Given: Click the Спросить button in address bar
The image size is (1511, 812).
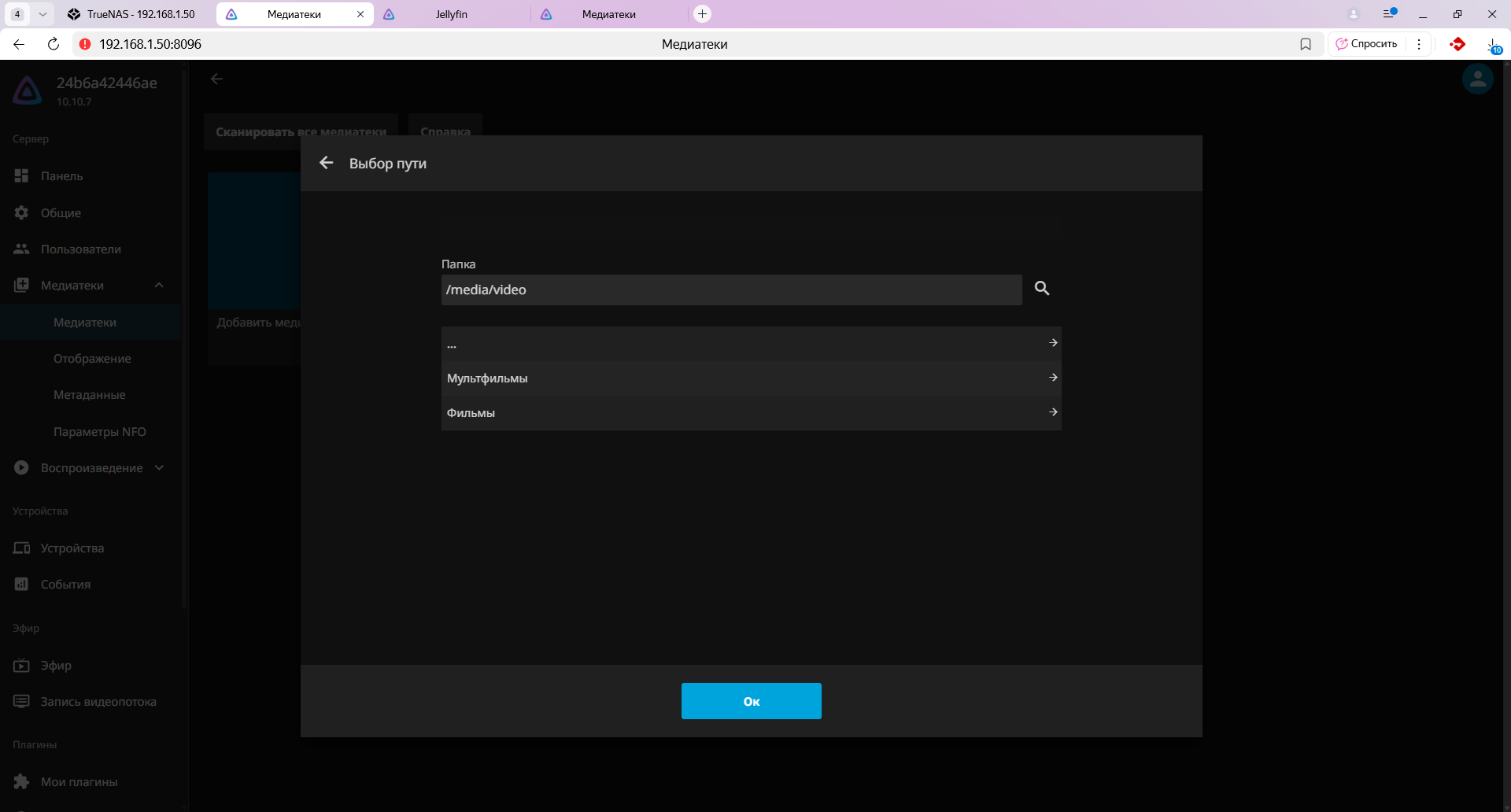Looking at the screenshot, I should pyautogui.click(x=1367, y=44).
